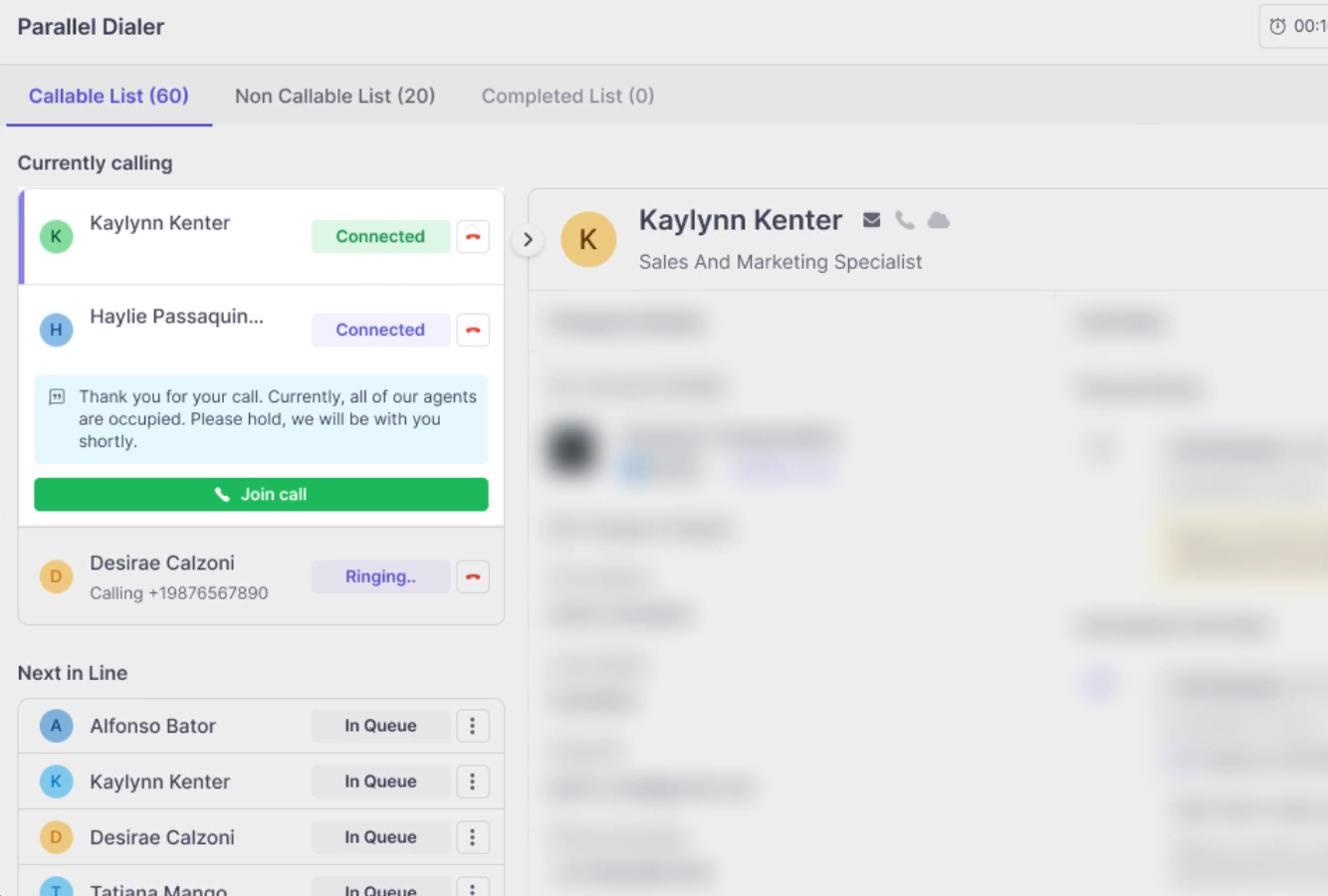Join the call with Haylie Passaquin
The image size is (1328, 896).
(261, 495)
